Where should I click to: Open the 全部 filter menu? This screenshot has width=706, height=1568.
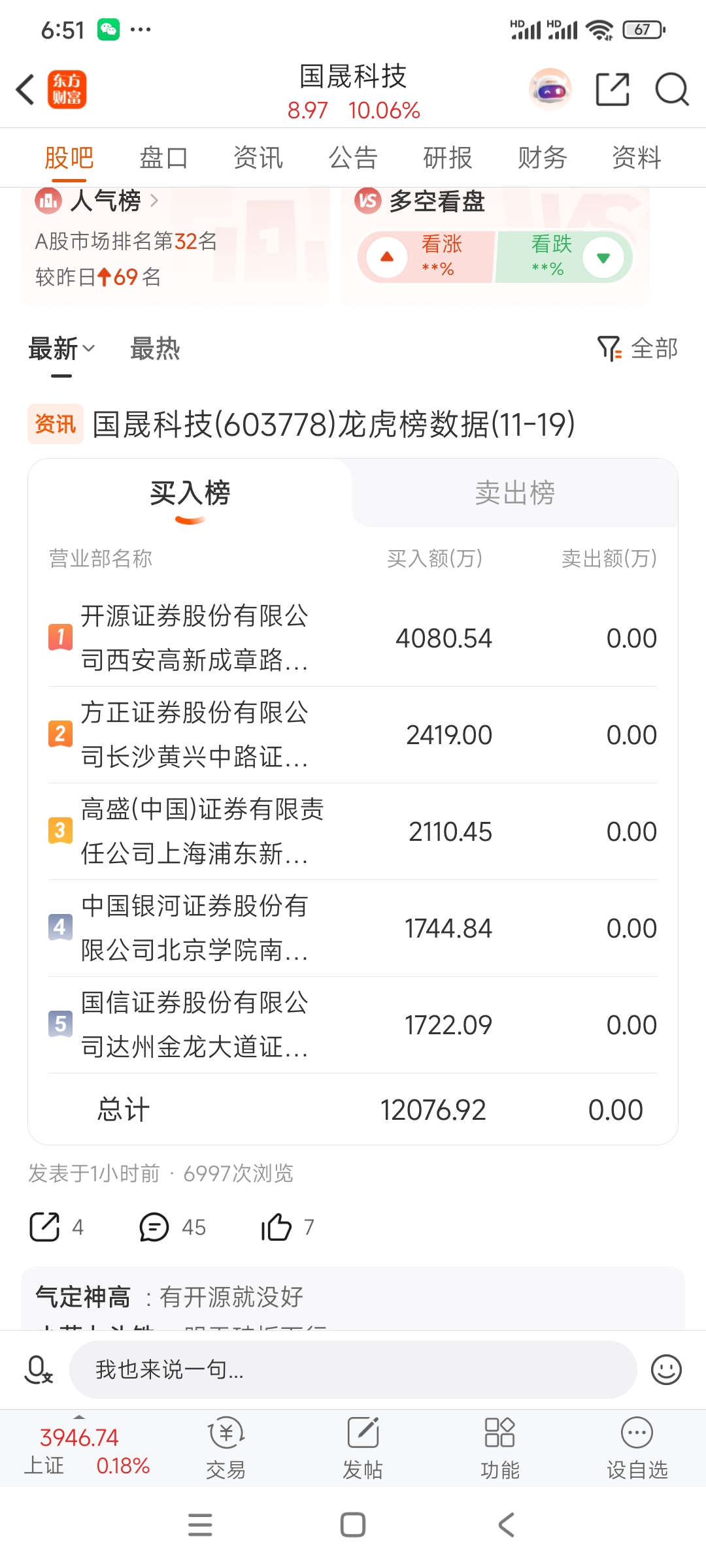coord(637,348)
